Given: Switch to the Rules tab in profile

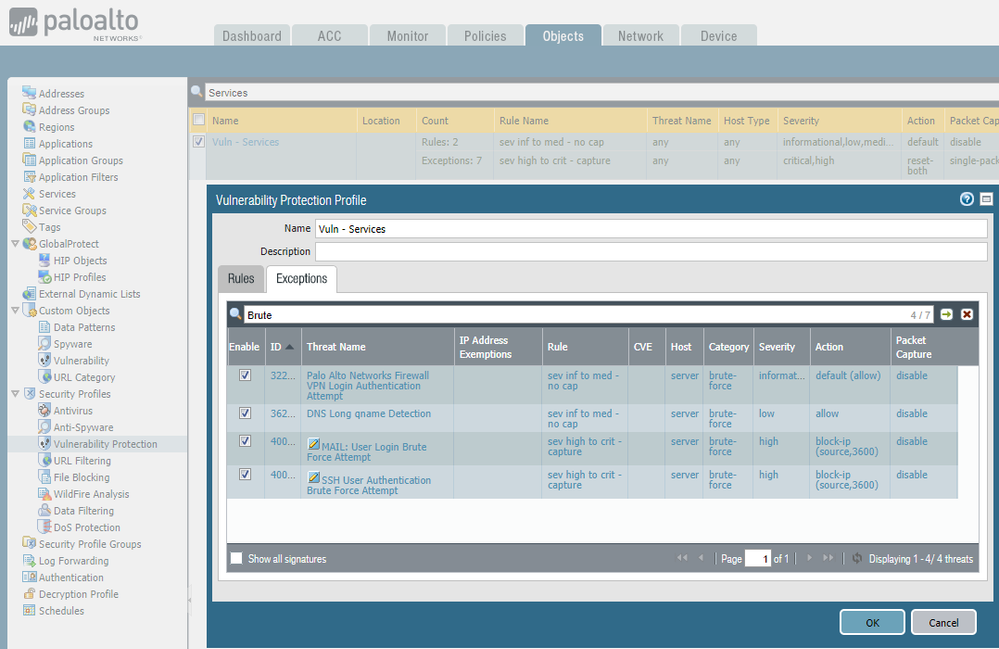Looking at the screenshot, I should pyautogui.click(x=241, y=278).
